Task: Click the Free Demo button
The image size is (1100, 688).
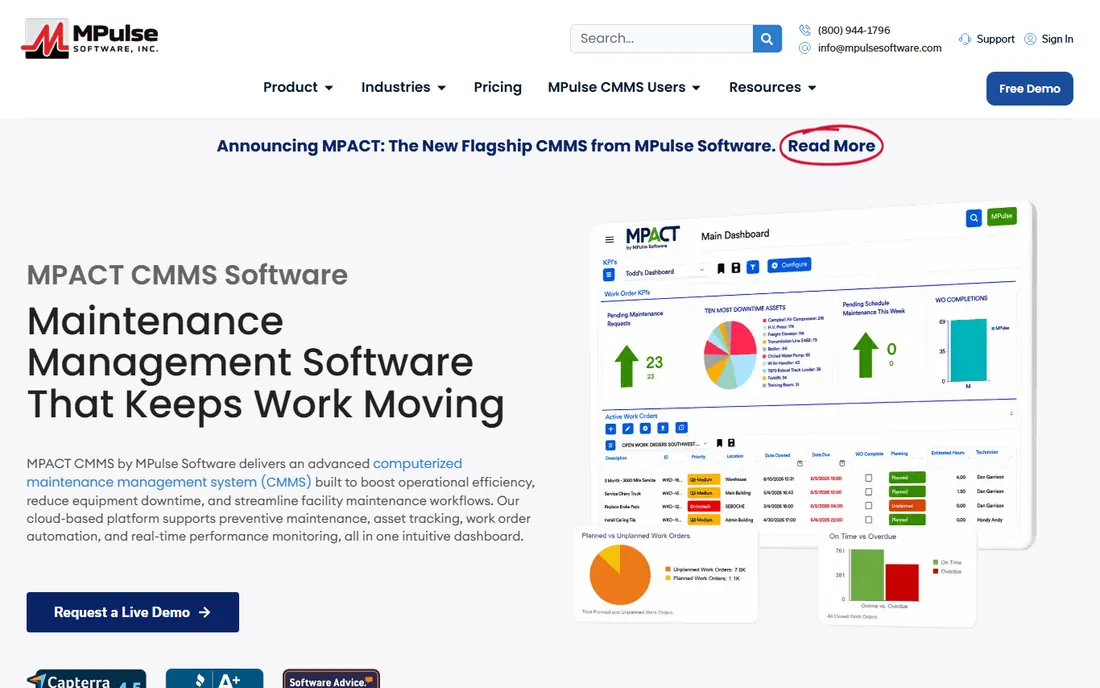Action: pos(1029,88)
